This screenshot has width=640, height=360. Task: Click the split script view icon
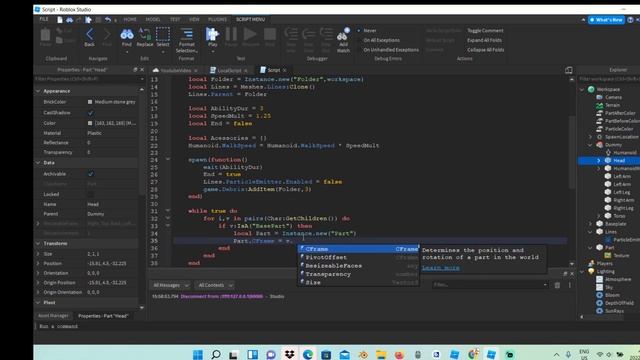[569, 70]
